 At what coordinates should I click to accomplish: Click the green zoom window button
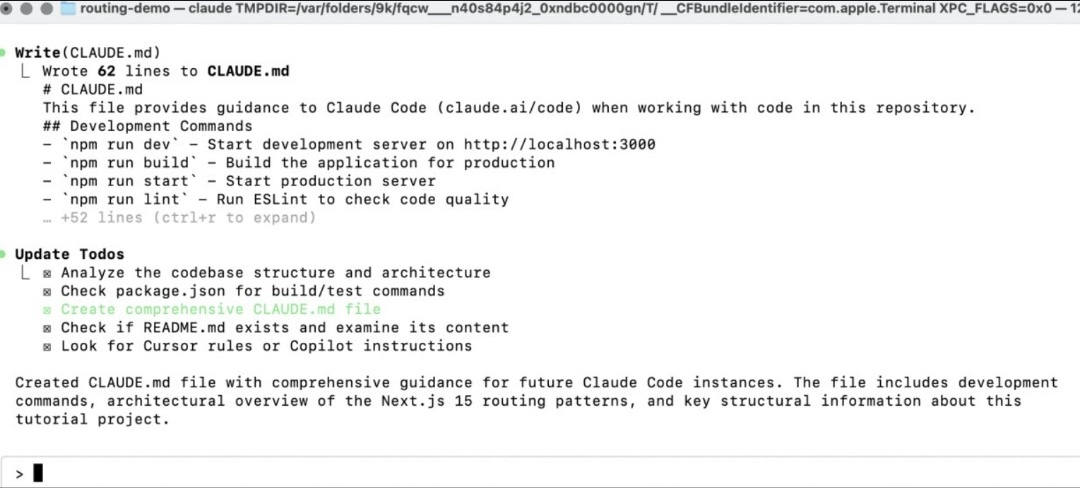tap(45, 9)
